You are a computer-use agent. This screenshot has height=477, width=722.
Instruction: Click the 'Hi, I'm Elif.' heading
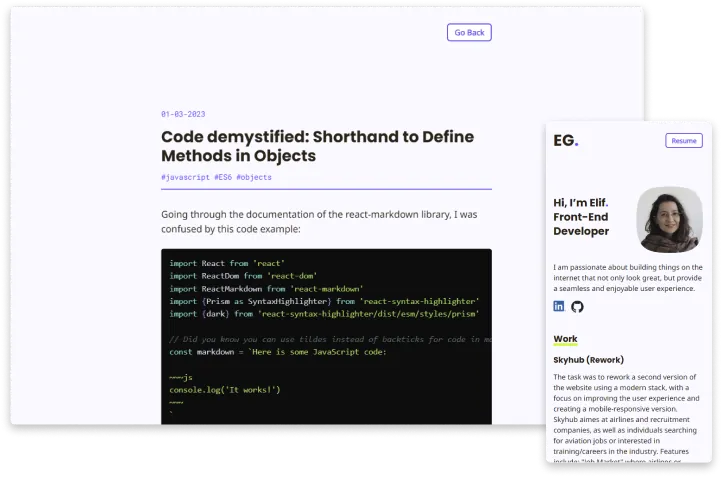pos(581,203)
